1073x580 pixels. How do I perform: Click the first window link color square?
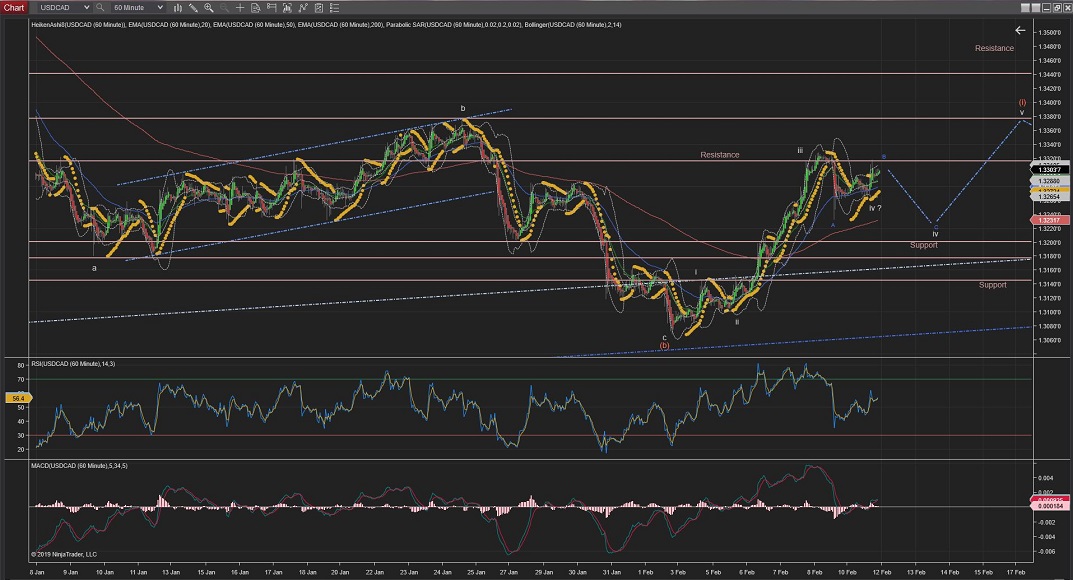[1025, 8]
